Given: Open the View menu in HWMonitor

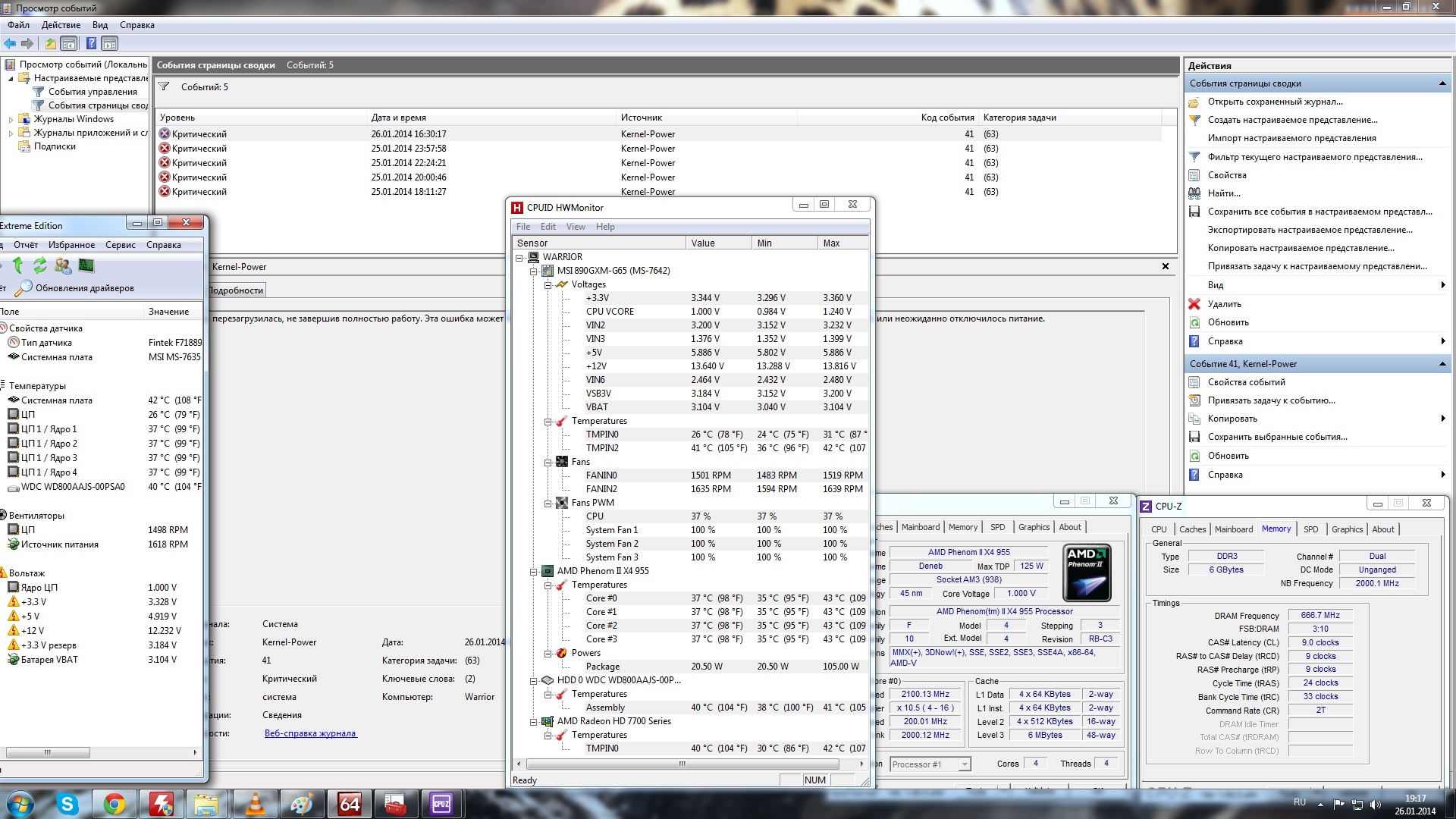Looking at the screenshot, I should coord(575,227).
